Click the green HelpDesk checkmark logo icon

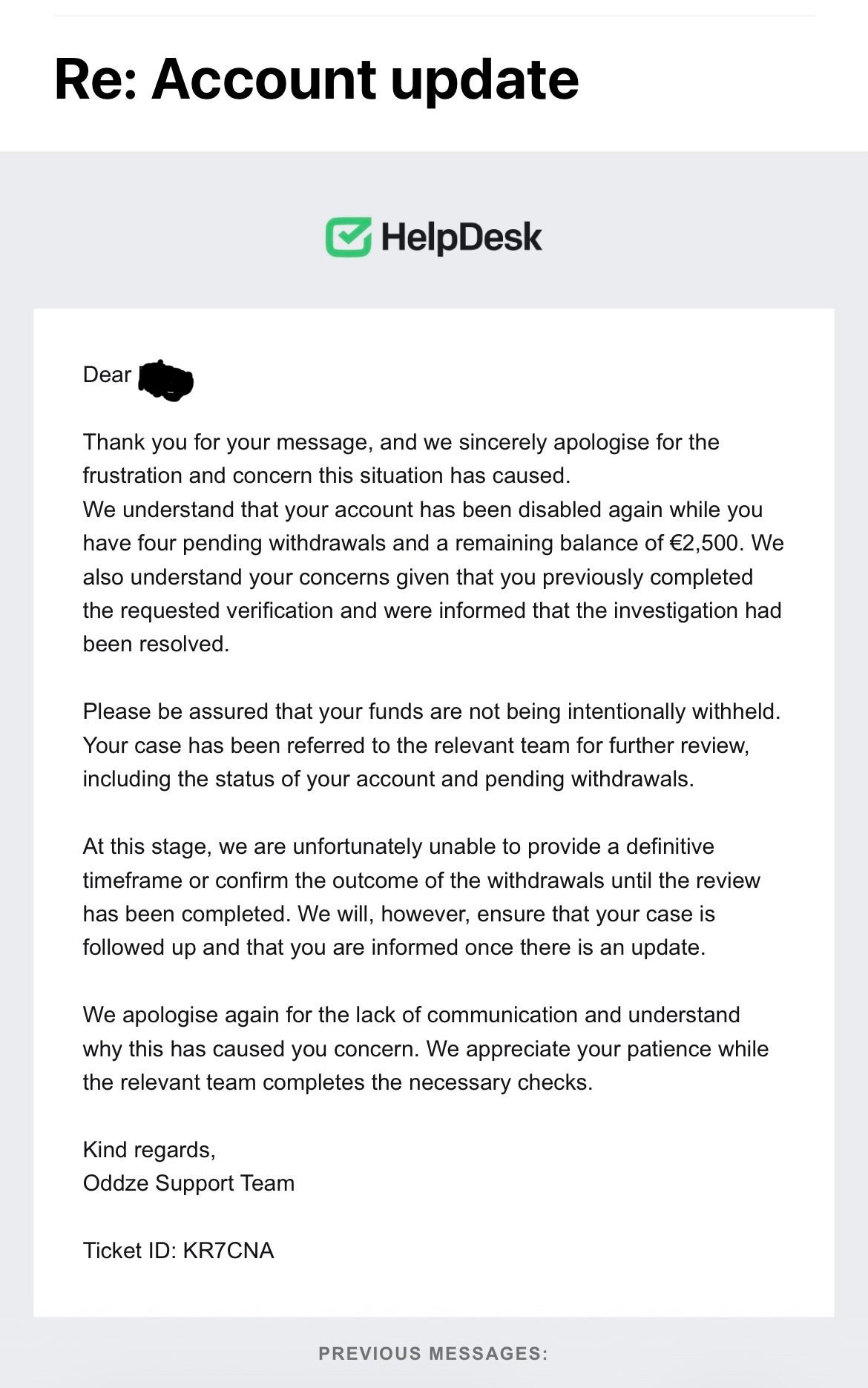click(348, 237)
